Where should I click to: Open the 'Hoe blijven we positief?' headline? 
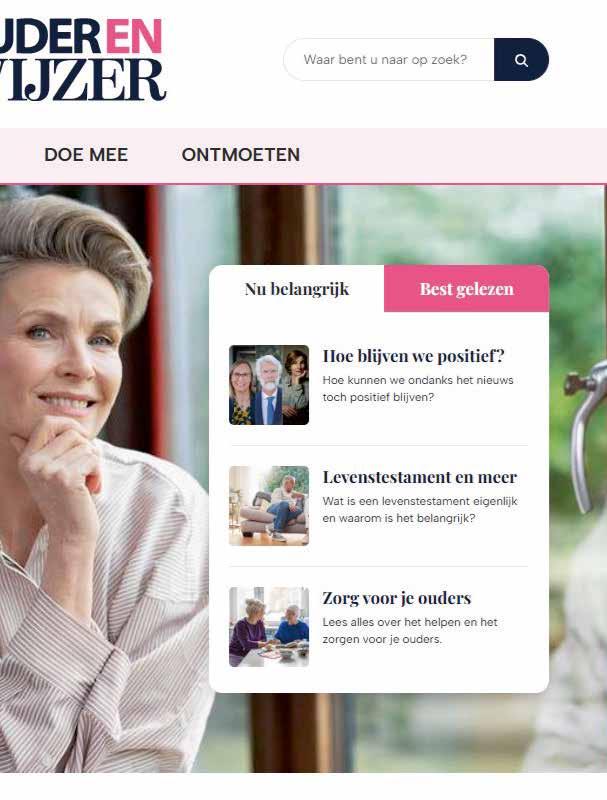(413, 356)
